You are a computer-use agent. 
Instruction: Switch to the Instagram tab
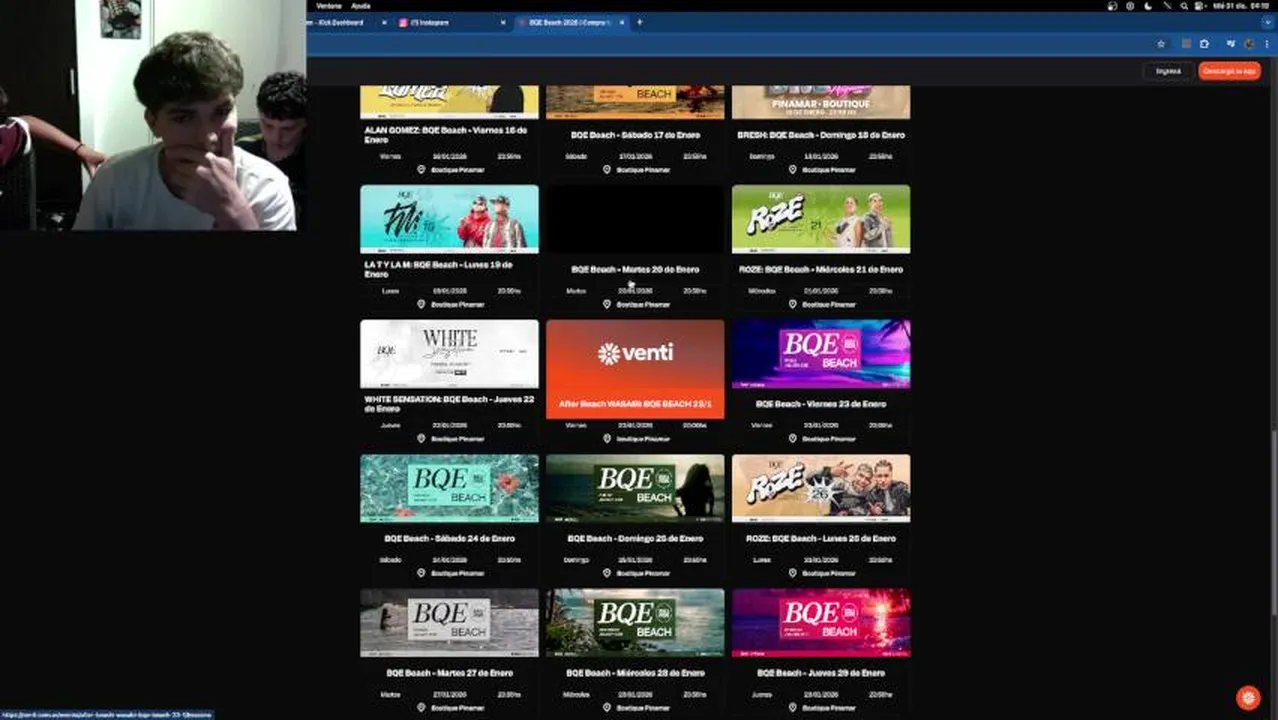(450, 22)
